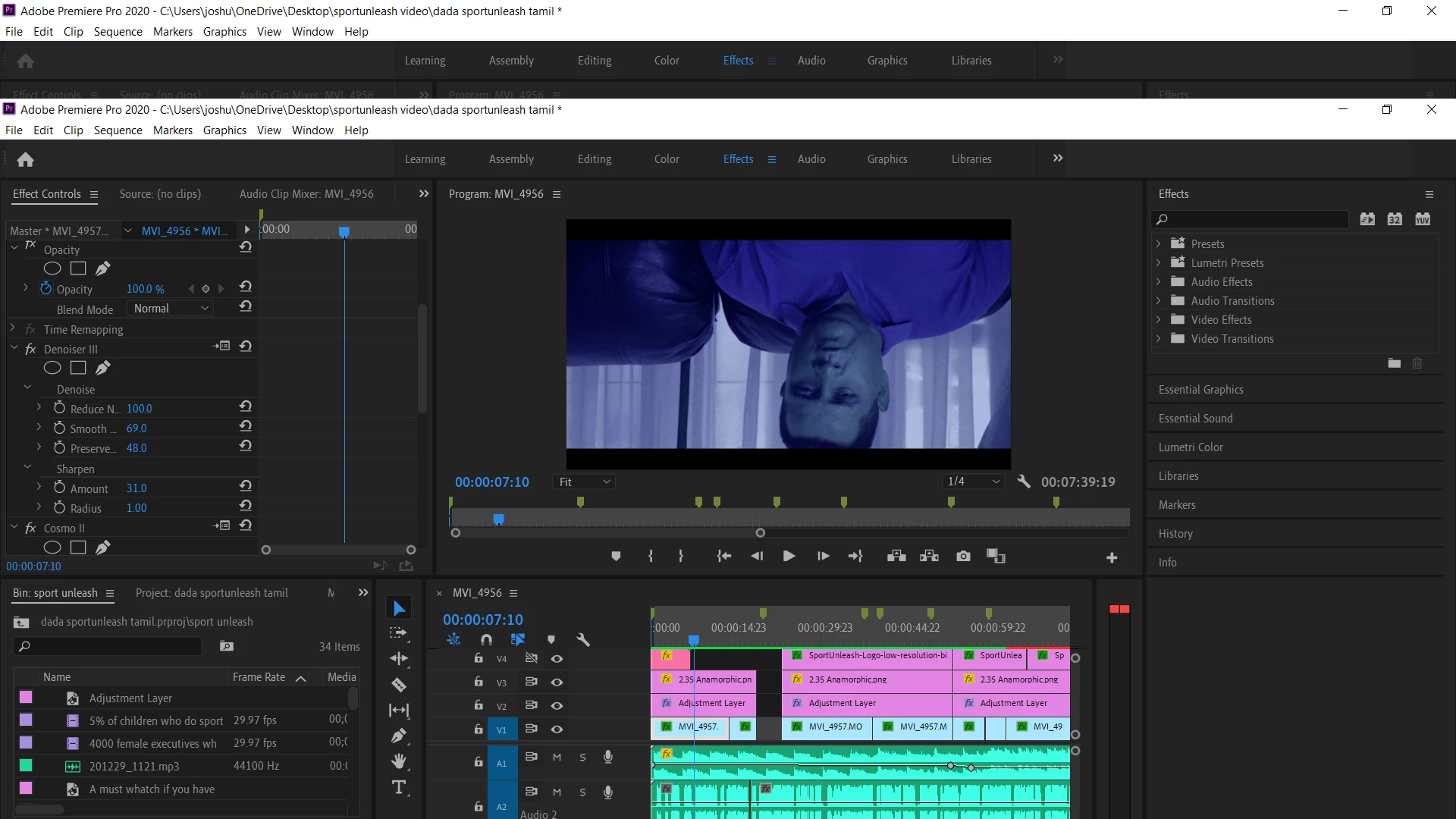This screenshot has height=819, width=1456.
Task: Select the Type tool
Action: point(399,787)
